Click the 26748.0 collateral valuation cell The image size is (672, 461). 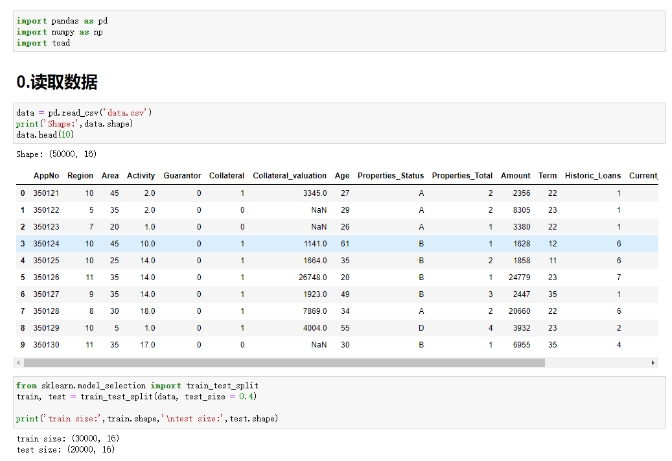(312, 278)
